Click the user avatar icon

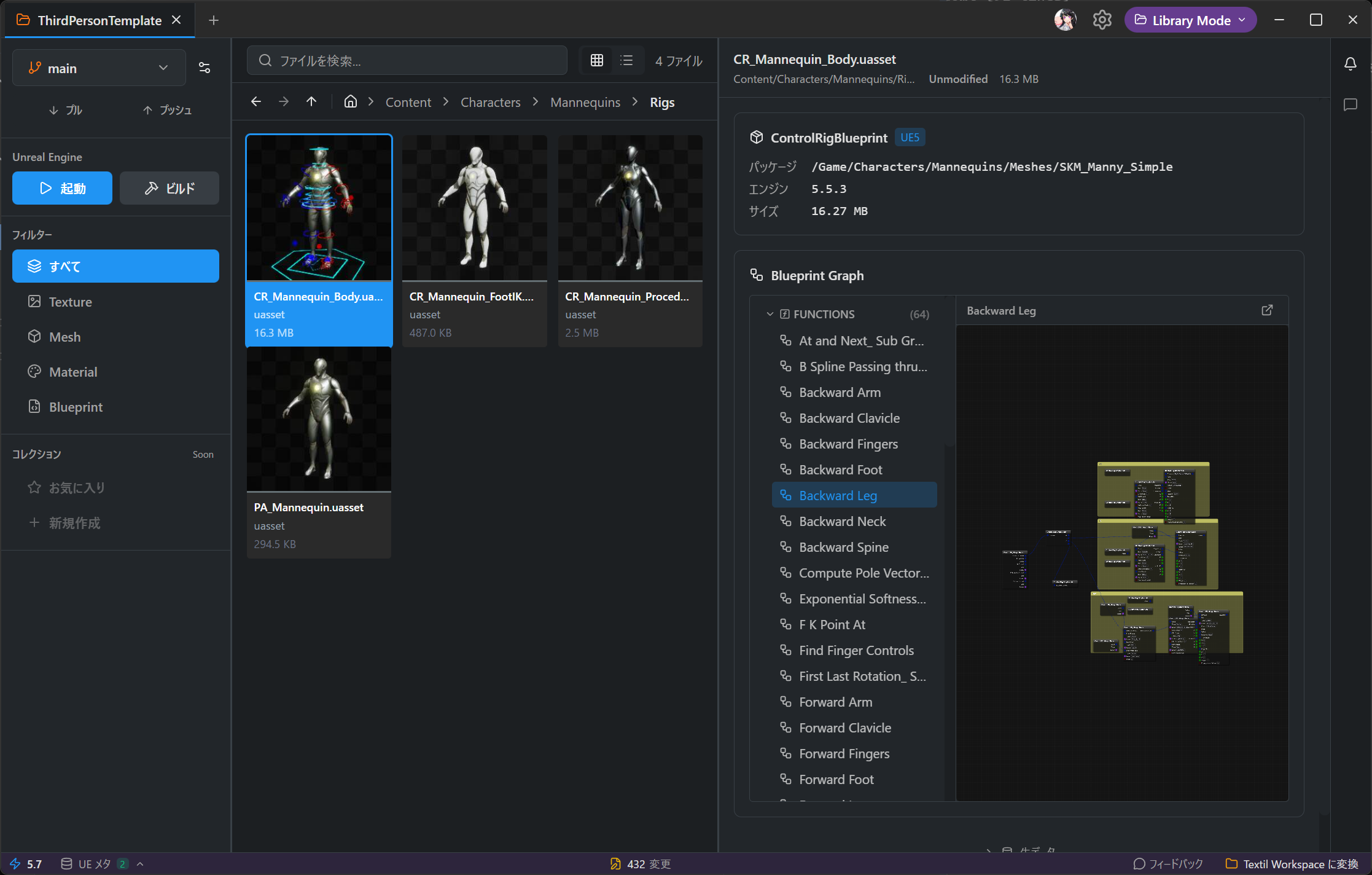[x=1065, y=20]
